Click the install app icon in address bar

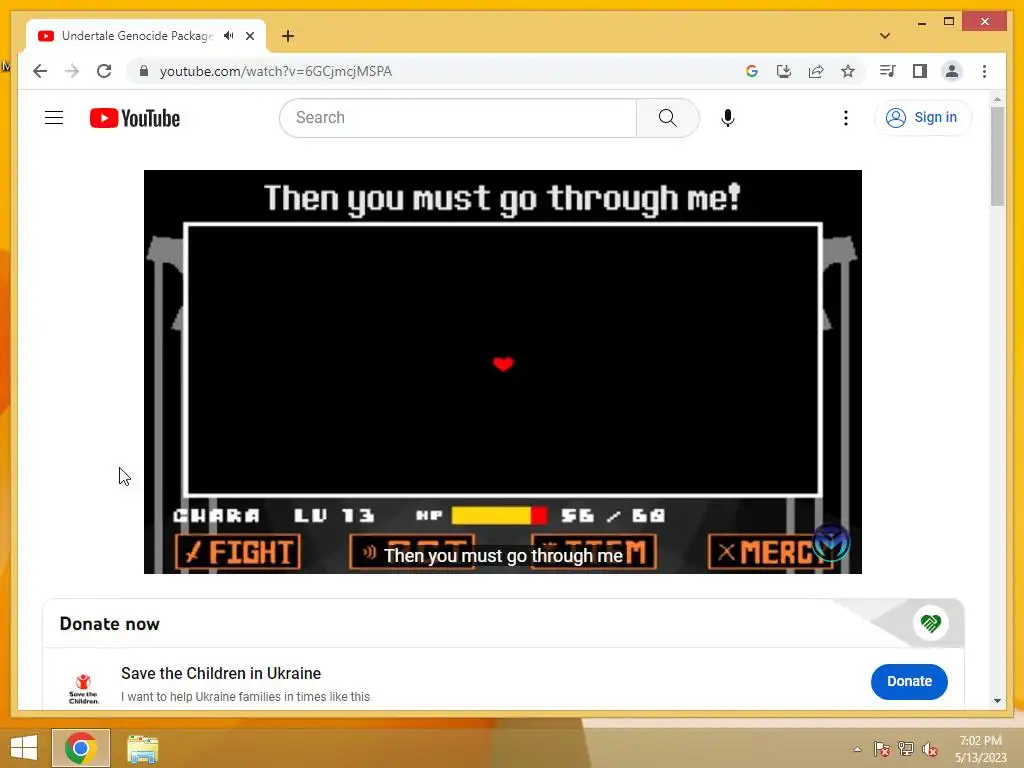coord(784,71)
